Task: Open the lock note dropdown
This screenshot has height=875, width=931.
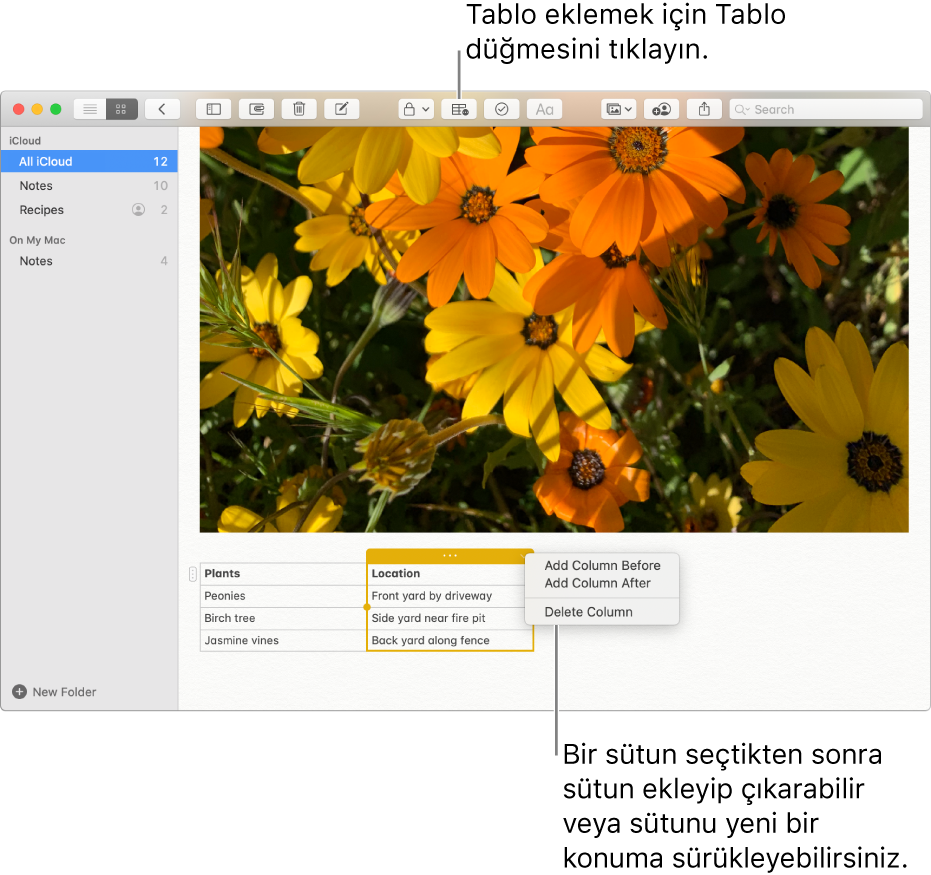Action: 416,109
